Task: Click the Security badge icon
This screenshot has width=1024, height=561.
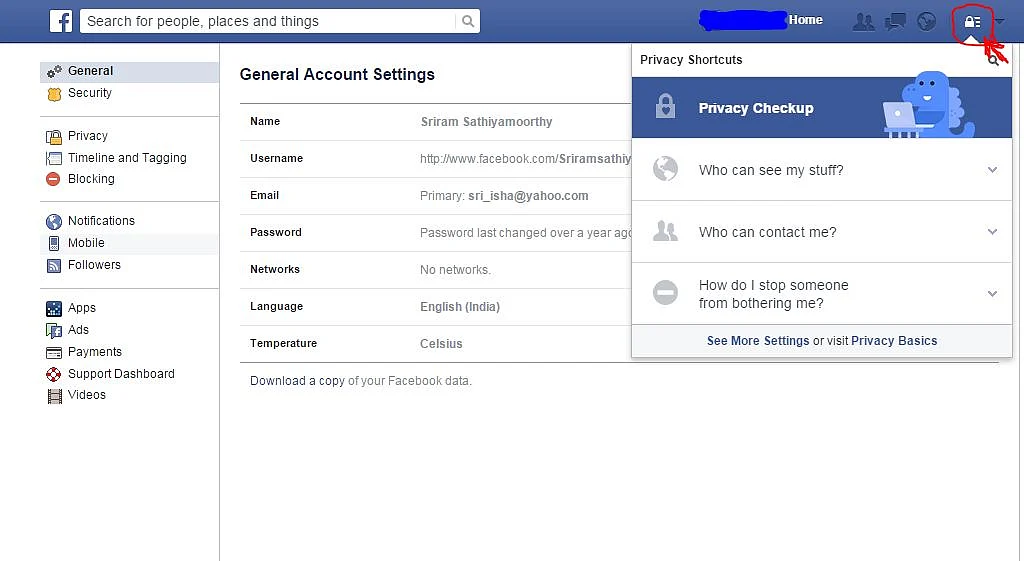Action: click(54, 94)
